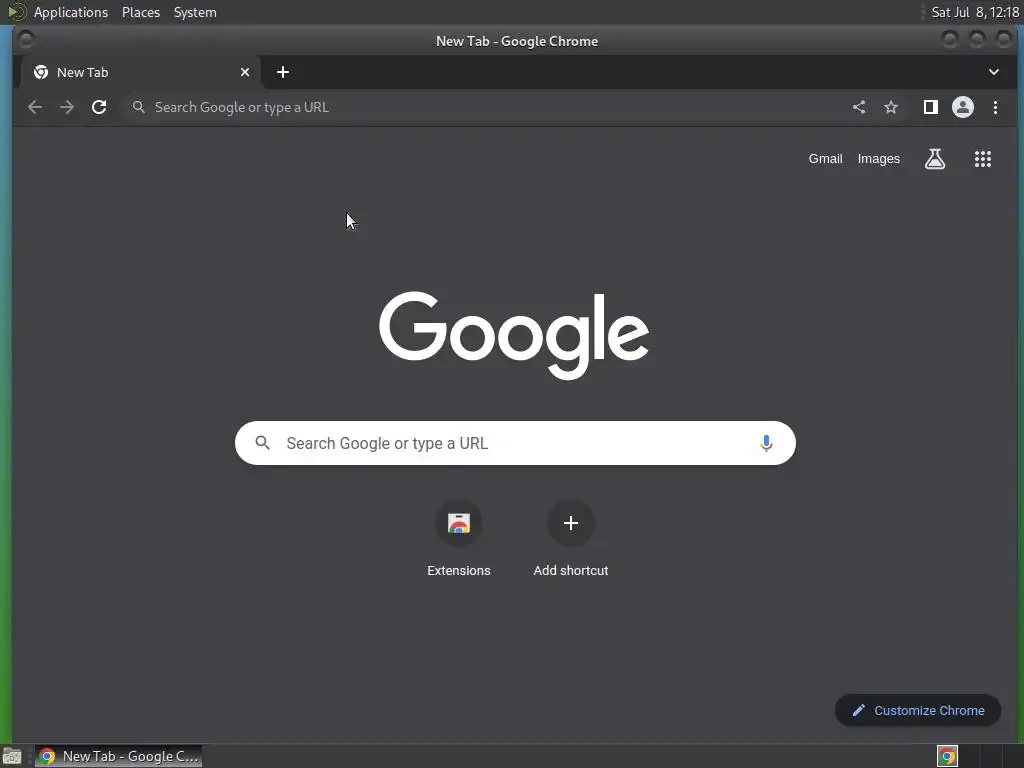Reload the current page
Image resolution: width=1024 pixels, height=768 pixels.
coord(99,107)
